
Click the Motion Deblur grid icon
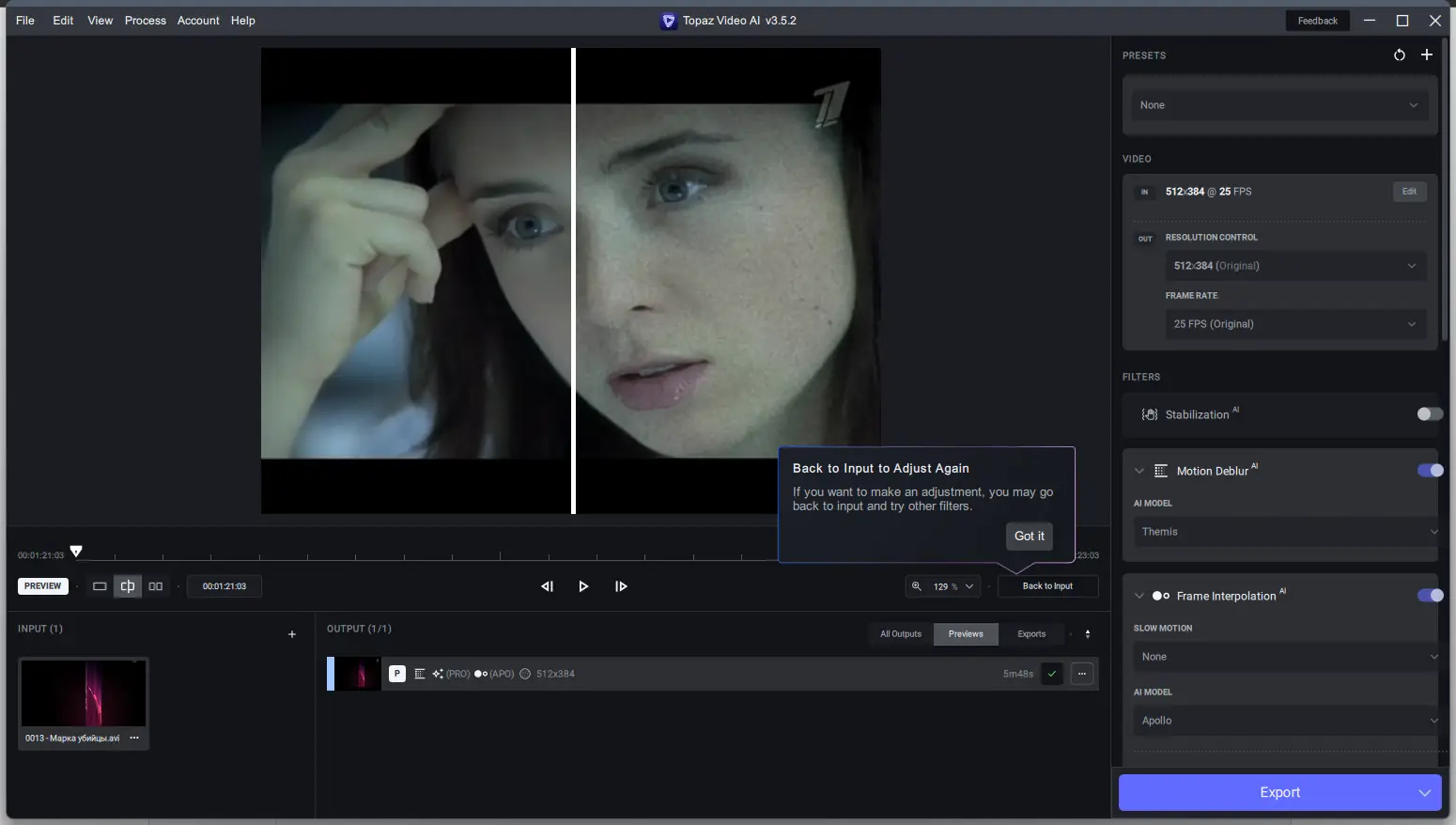coord(1162,470)
